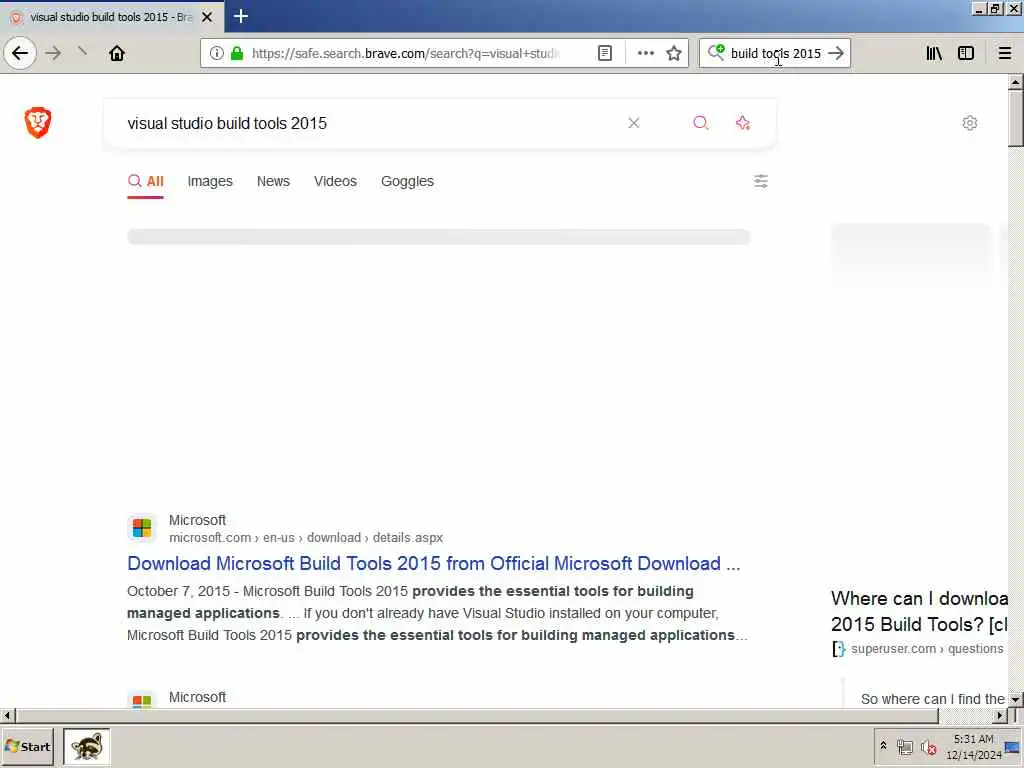Click the horizontal scrollbar right arrow
The width and height of the screenshot is (1024, 768).
[999, 716]
